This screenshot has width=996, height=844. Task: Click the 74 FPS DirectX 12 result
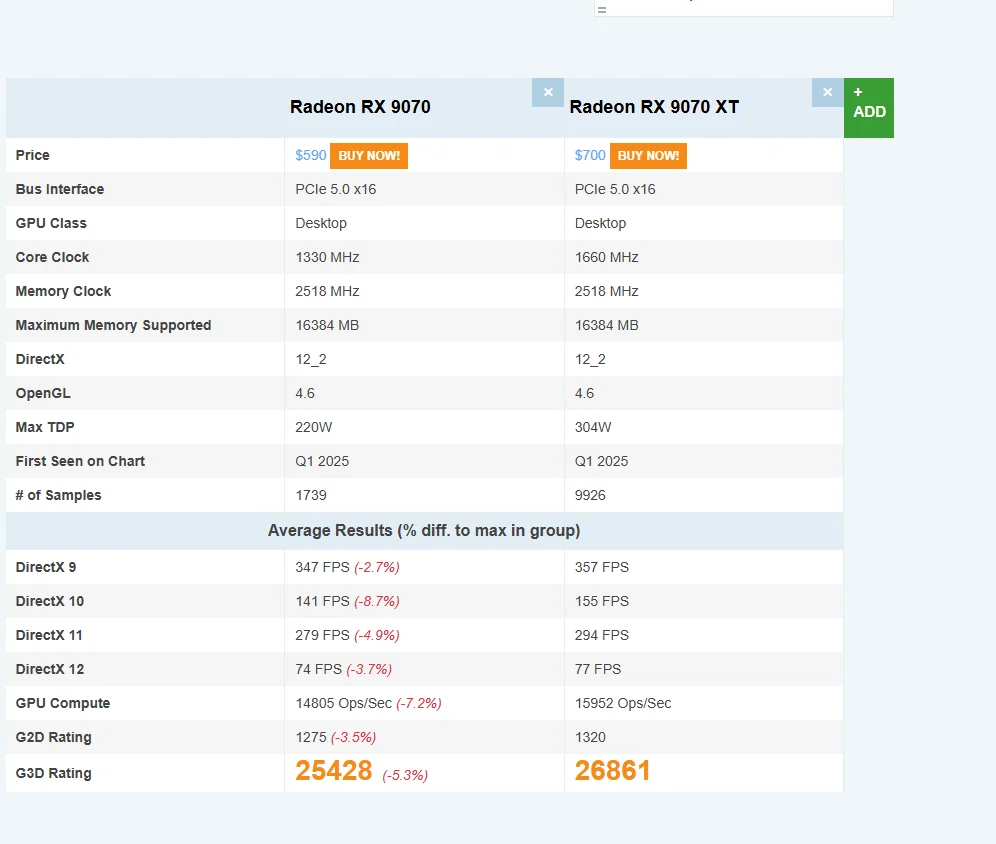tap(318, 669)
